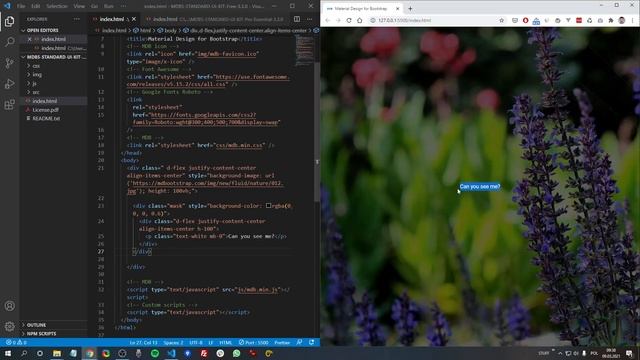The width and height of the screenshot is (640, 360).
Task: Click the highlighted Can you see me? text
Action: click(480, 187)
